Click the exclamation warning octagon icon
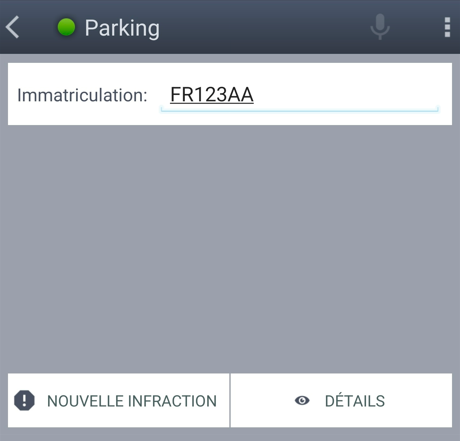This screenshot has width=460, height=441. [24, 400]
